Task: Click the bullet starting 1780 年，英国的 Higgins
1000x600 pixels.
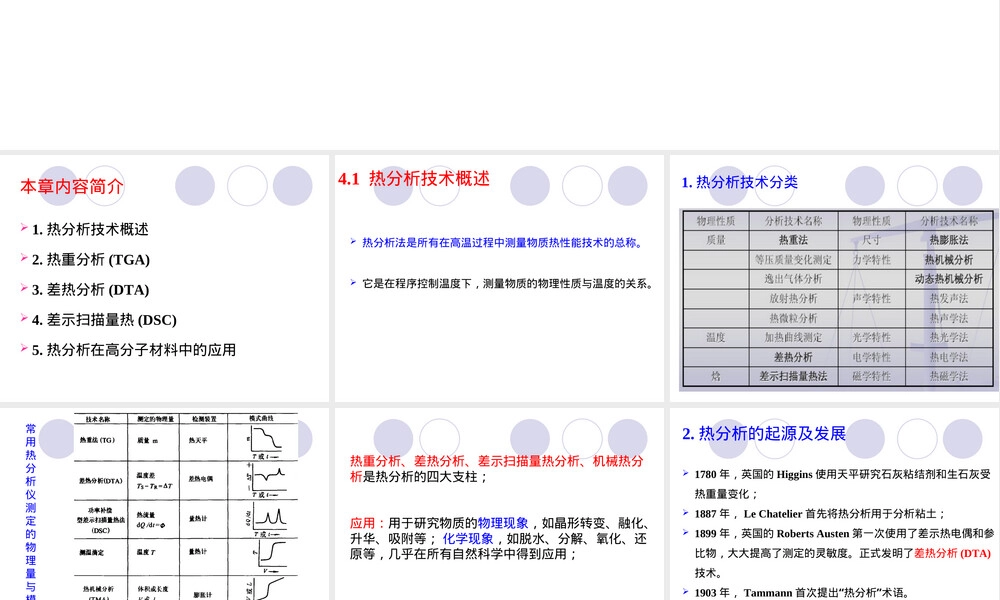Action: [x=842, y=484]
